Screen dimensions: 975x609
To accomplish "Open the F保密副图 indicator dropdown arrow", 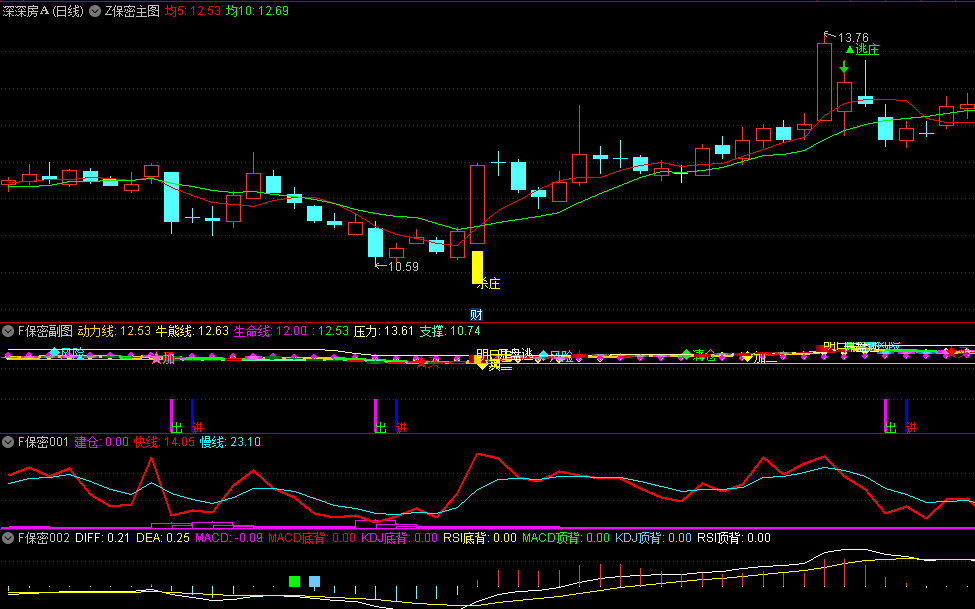I will [8, 331].
